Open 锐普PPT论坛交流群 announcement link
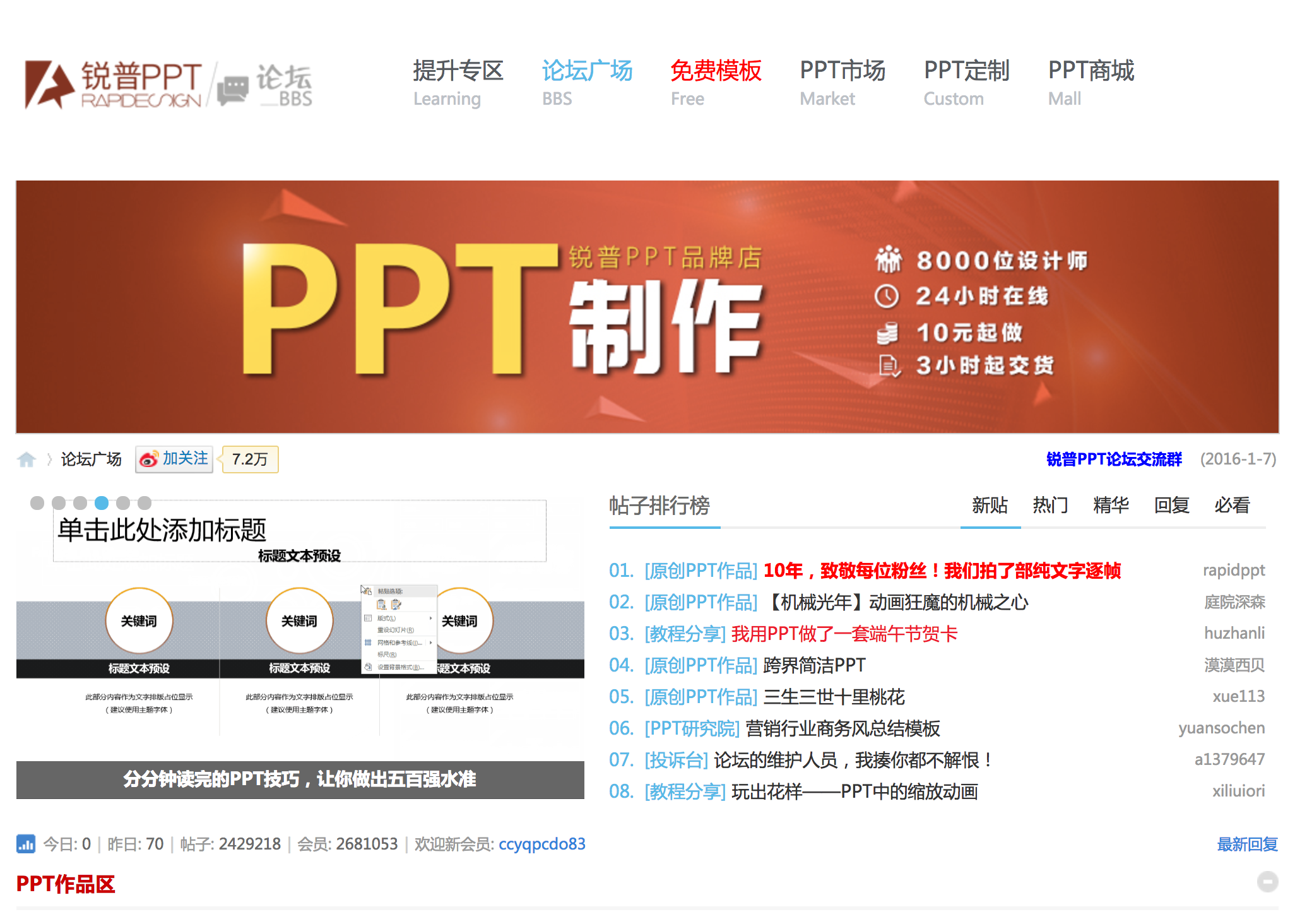1295x924 pixels. 1113,459
